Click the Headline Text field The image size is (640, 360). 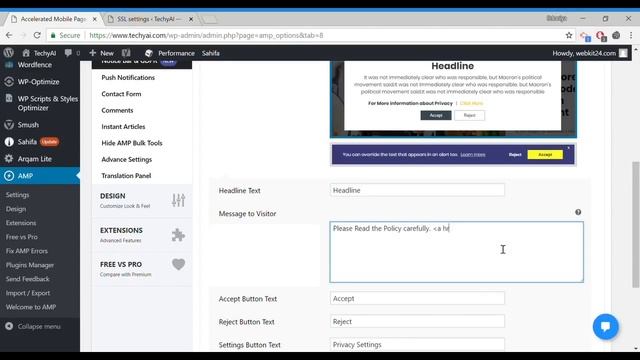pos(417,190)
